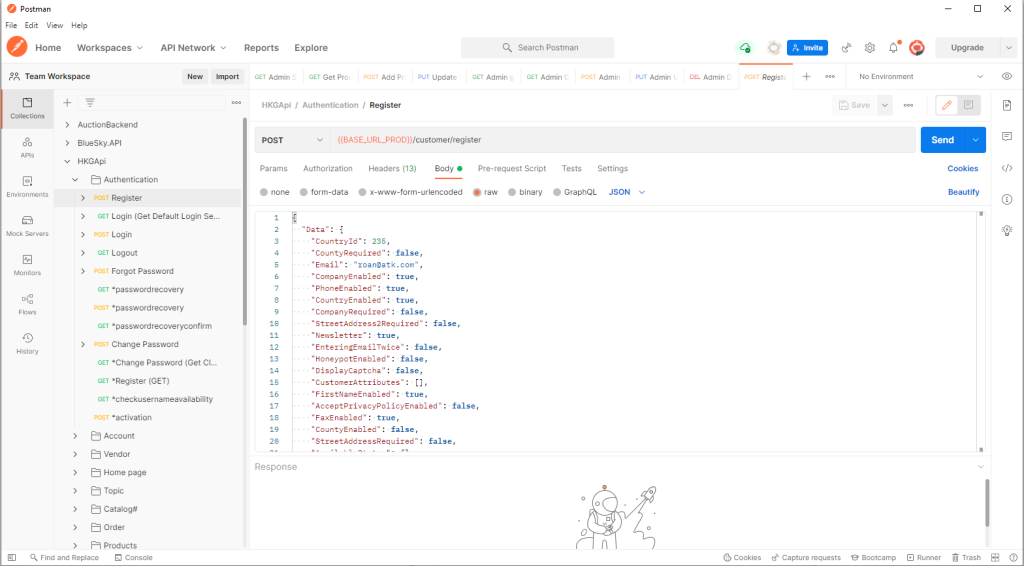Open the Cookies link

(962, 168)
